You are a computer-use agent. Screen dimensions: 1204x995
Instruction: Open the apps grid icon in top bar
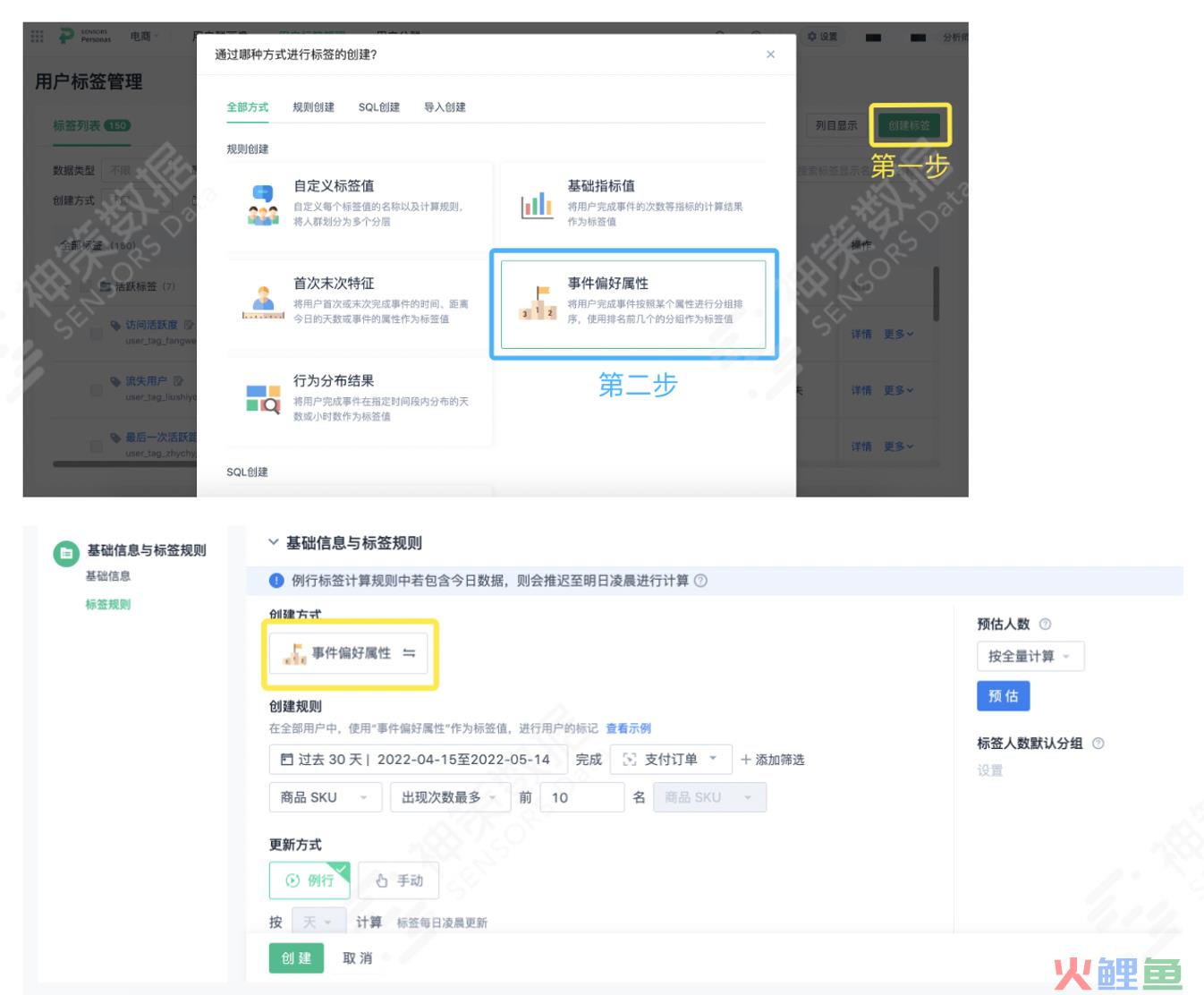click(x=37, y=36)
